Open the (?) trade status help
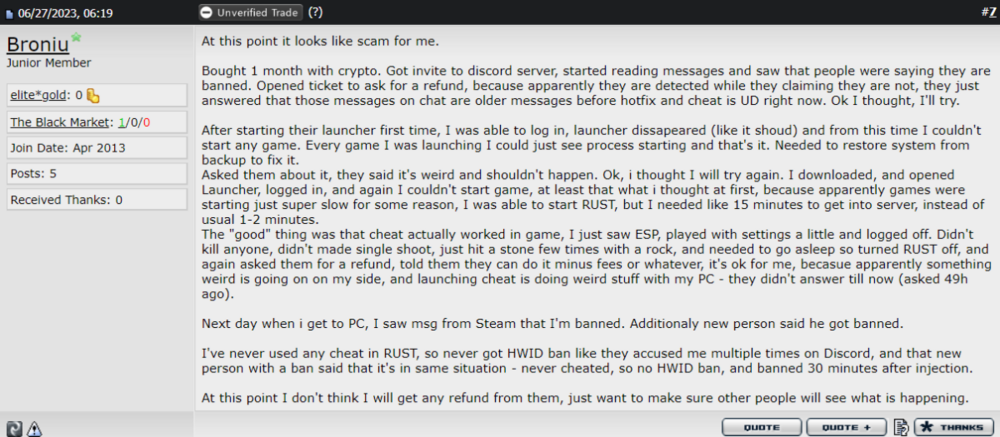1000x437 pixels. coord(315,12)
